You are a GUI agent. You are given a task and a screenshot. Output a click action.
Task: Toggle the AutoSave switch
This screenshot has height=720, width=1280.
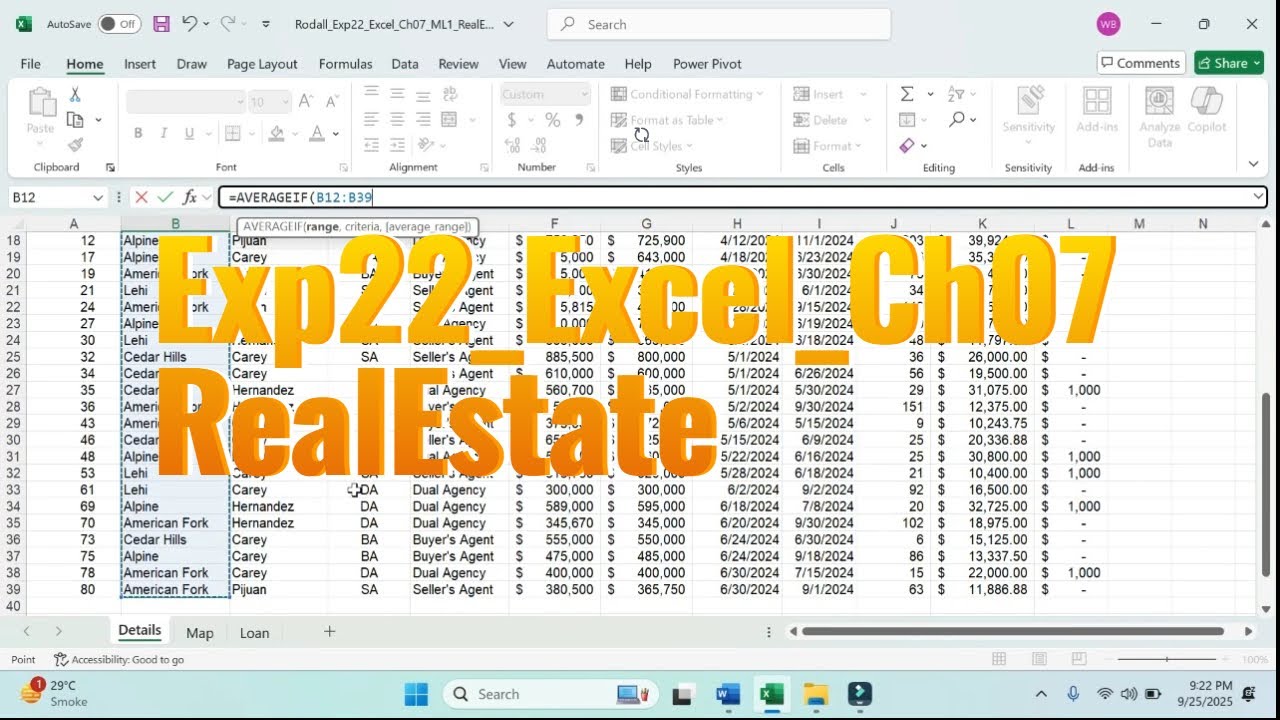[119, 24]
